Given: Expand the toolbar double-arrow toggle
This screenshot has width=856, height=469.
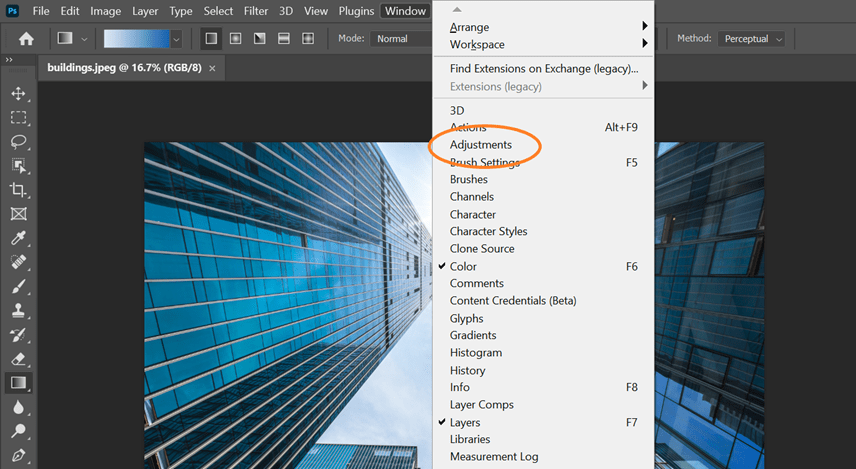Looking at the screenshot, I should (x=9, y=60).
